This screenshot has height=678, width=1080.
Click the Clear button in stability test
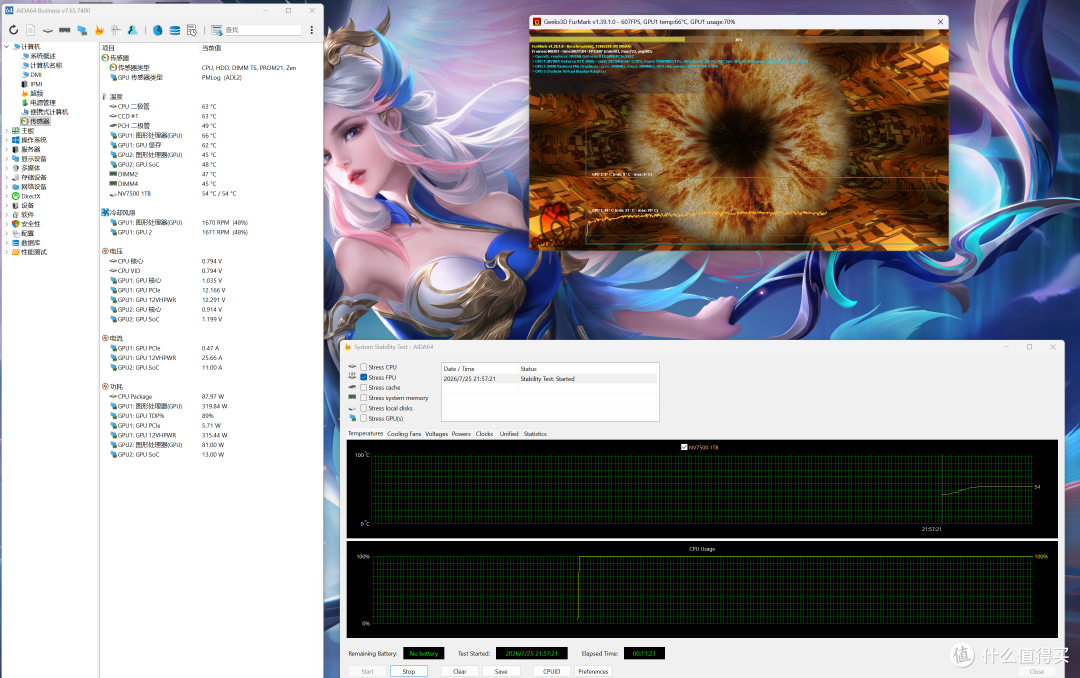[459, 671]
